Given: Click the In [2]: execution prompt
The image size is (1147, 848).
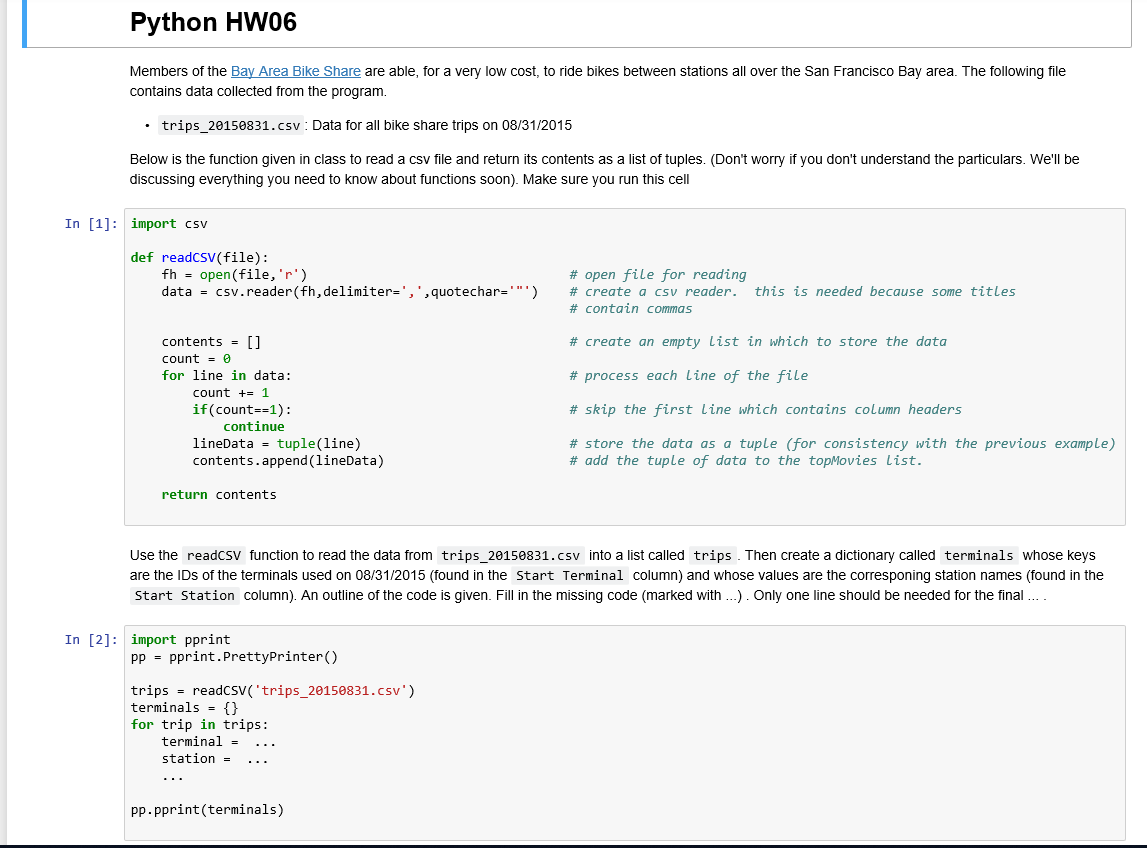Looking at the screenshot, I should click(89, 640).
